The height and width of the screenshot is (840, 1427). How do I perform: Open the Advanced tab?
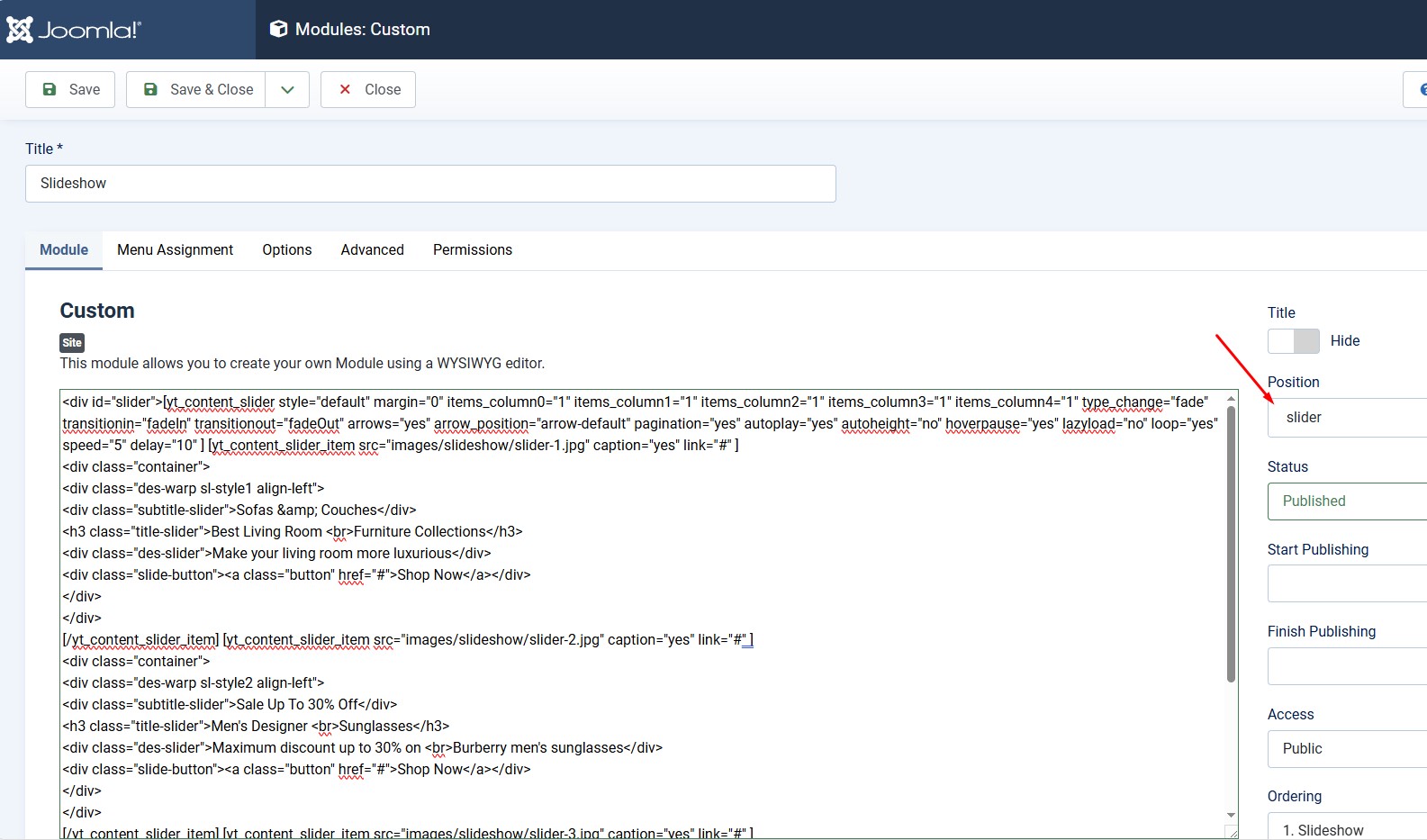click(x=372, y=250)
